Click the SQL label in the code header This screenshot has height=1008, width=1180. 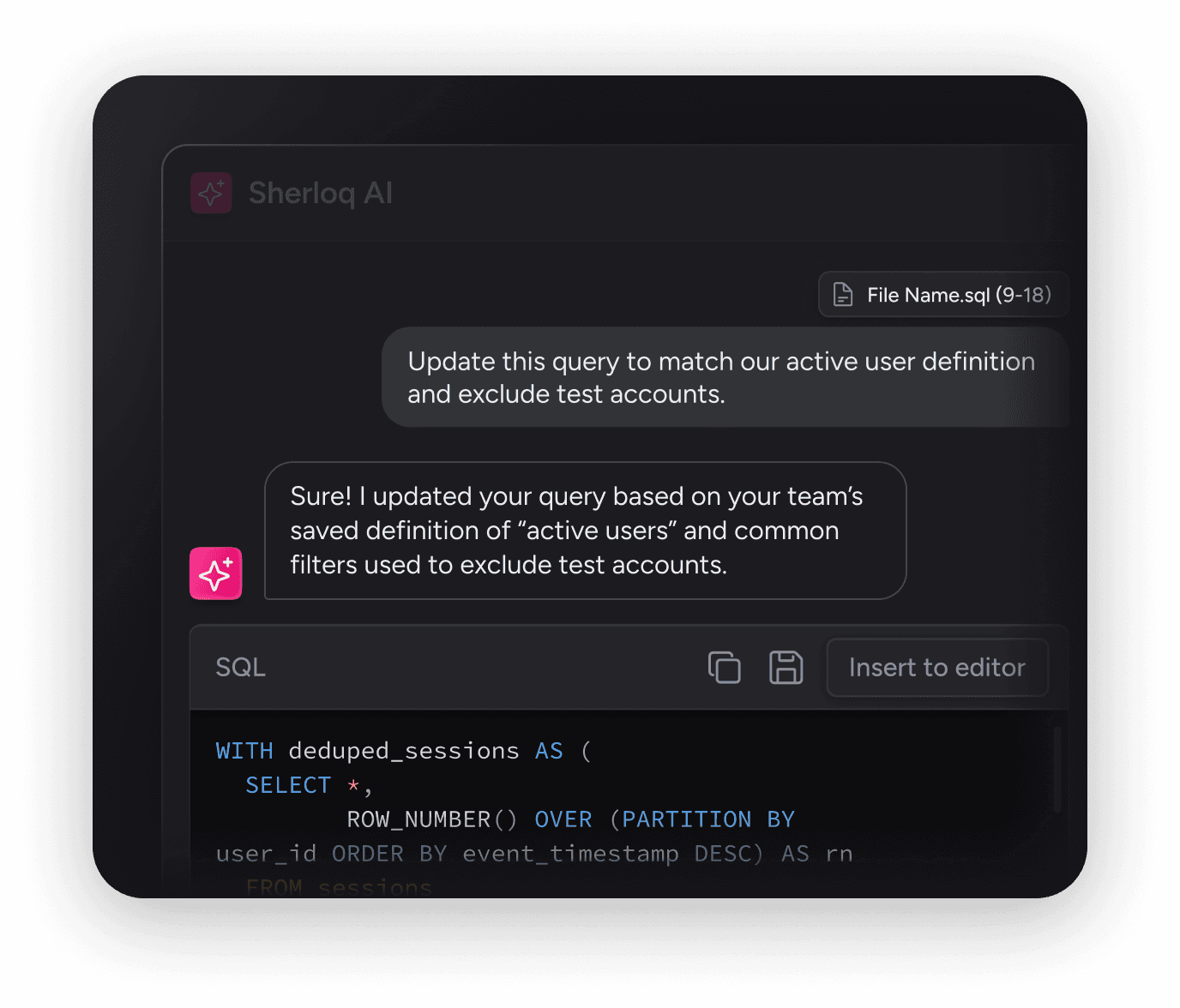point(240,668)
